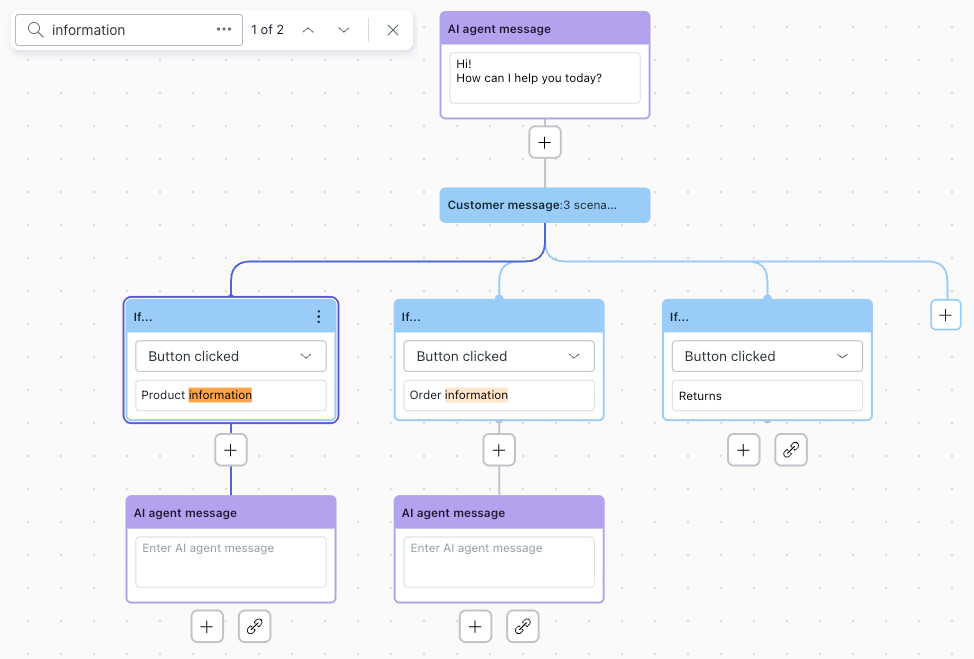Go to next search result
Viewport: 974px width, 659px height.
click(344, 30)
